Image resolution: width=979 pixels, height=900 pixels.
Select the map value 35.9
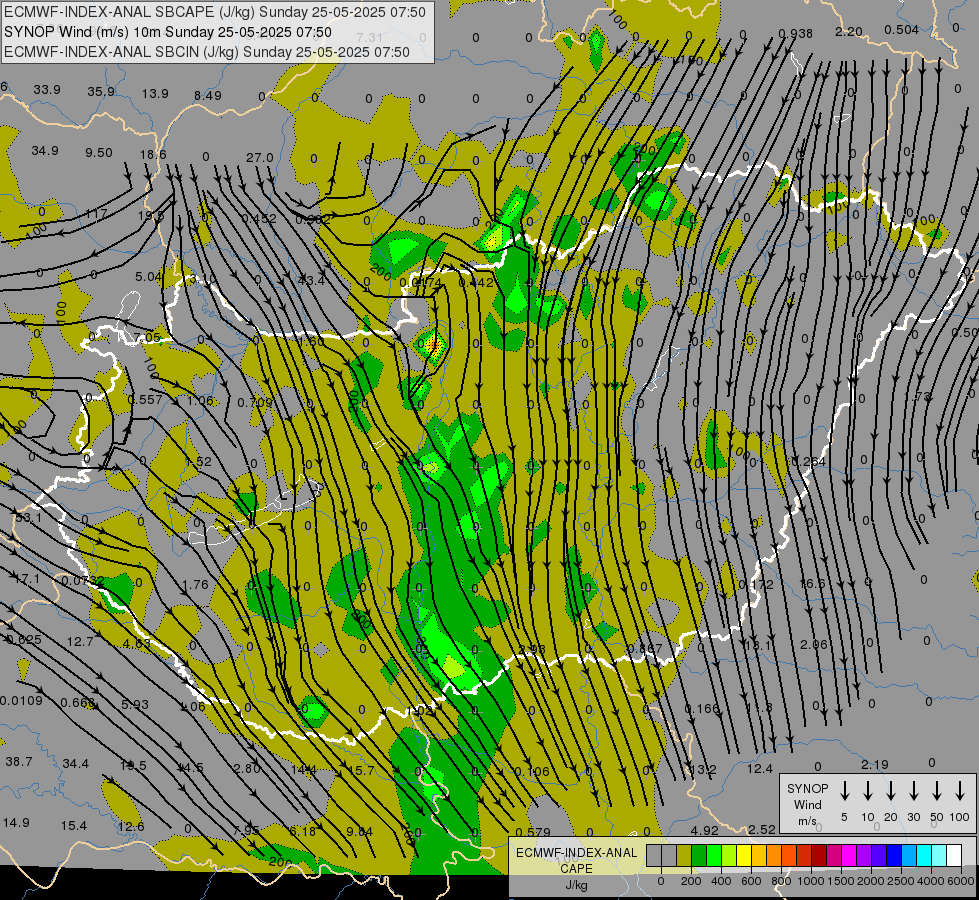[101, 92]
